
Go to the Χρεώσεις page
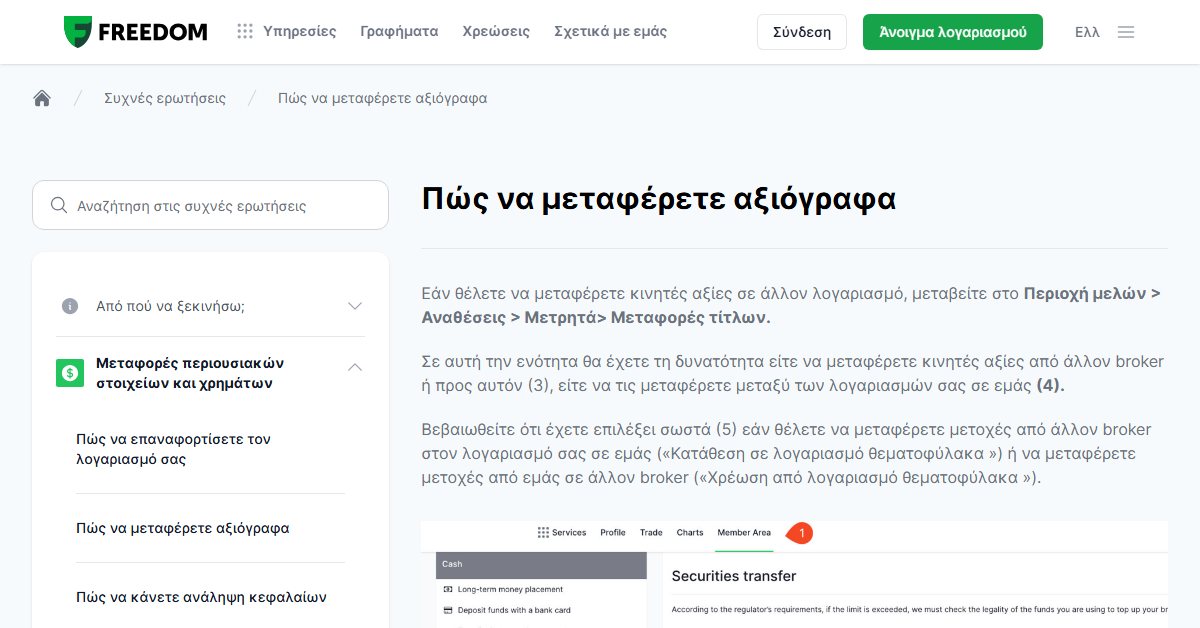click(x=496, y=31)
